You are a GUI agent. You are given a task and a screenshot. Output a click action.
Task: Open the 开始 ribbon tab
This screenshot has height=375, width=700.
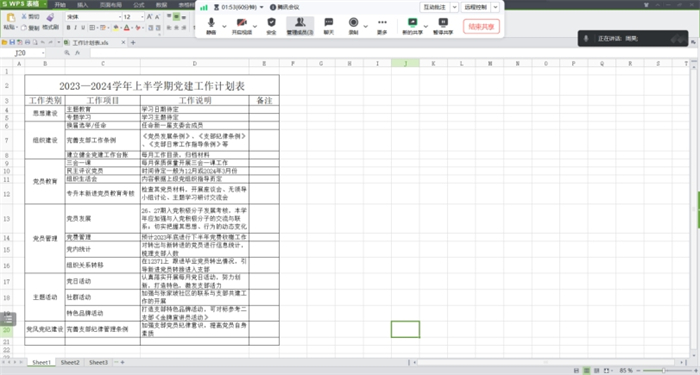pos(60,5)
